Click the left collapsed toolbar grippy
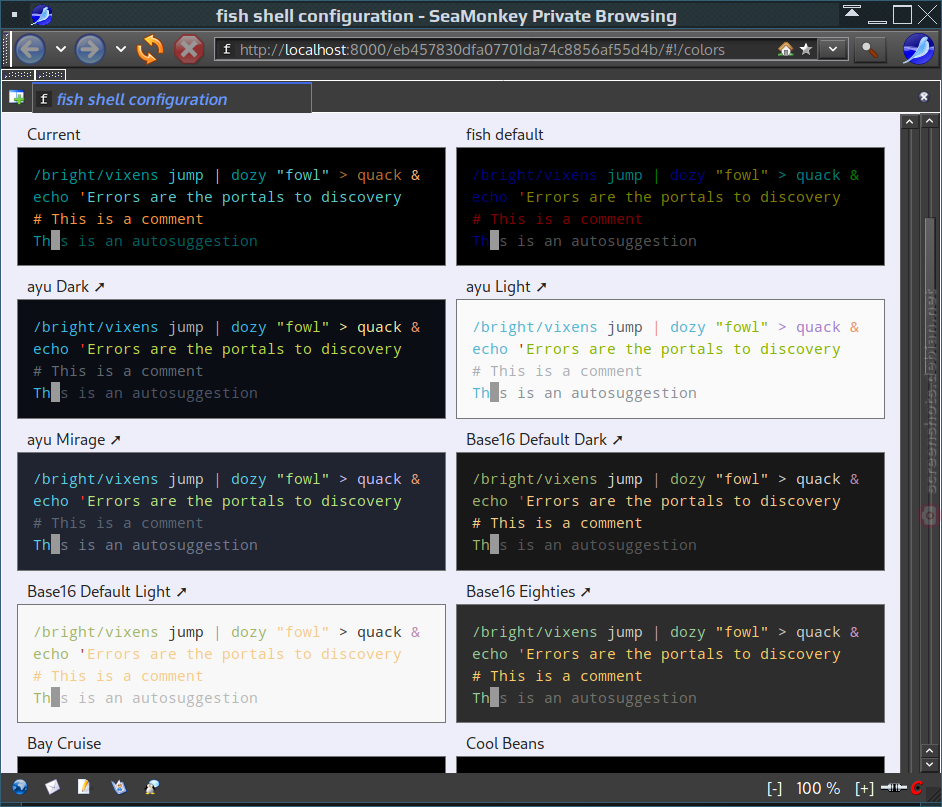This screenshot has height=807, width=942. [18, 75]
